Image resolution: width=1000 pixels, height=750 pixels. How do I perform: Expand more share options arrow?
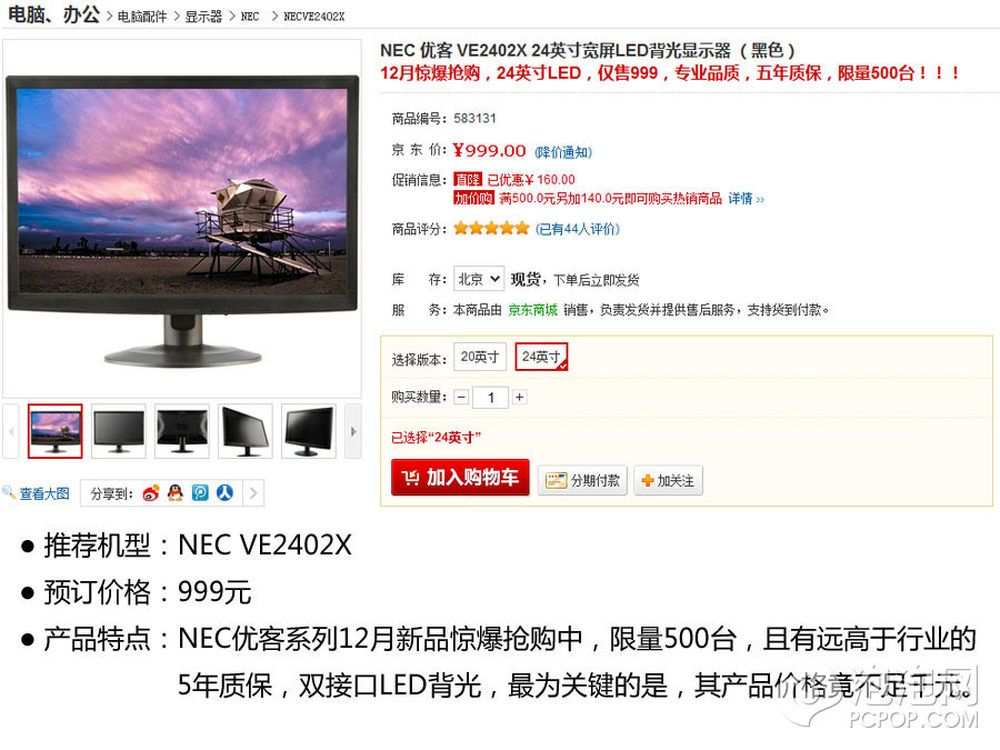253,493
